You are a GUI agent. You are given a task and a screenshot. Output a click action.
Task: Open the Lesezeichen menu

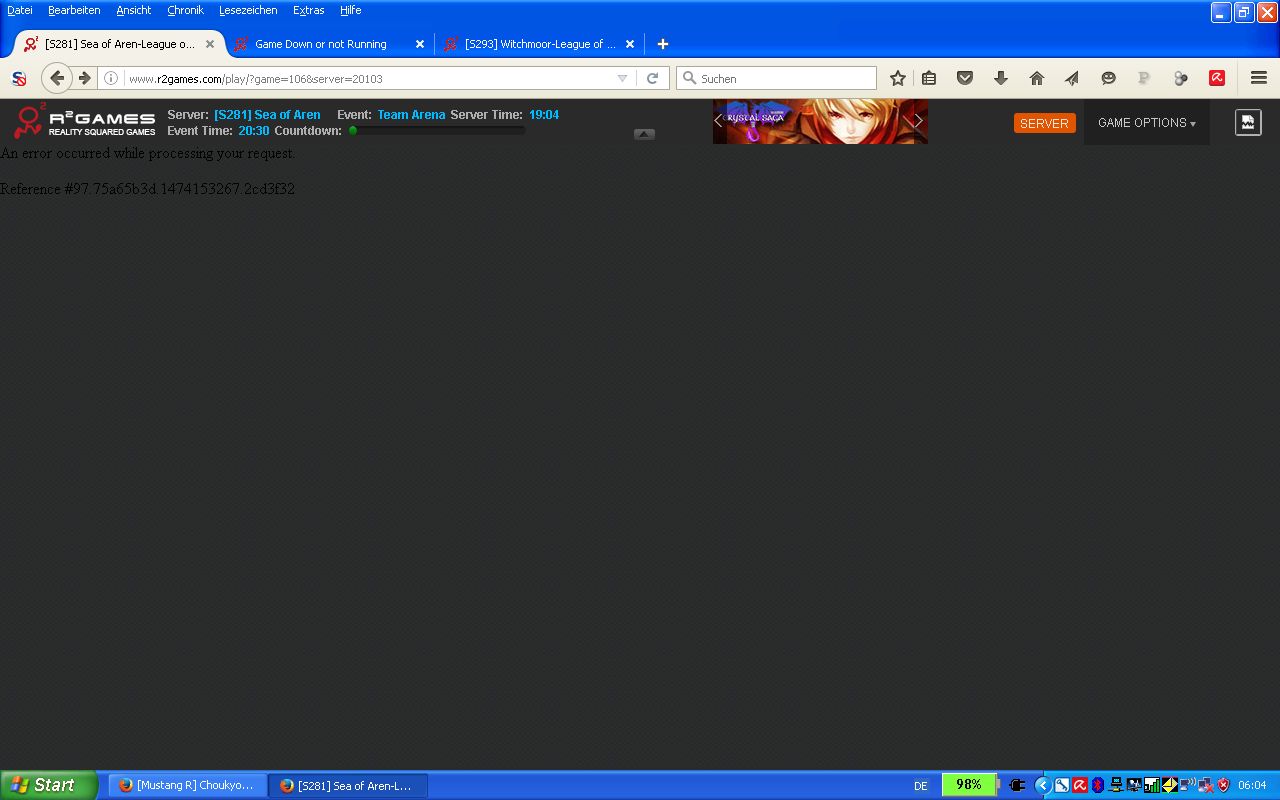[x=248, y=10]
